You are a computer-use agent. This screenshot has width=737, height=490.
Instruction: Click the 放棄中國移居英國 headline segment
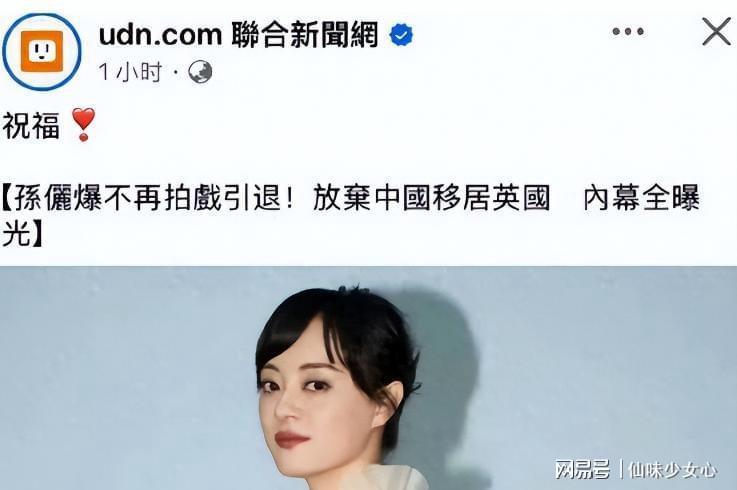tap(431, 198)
